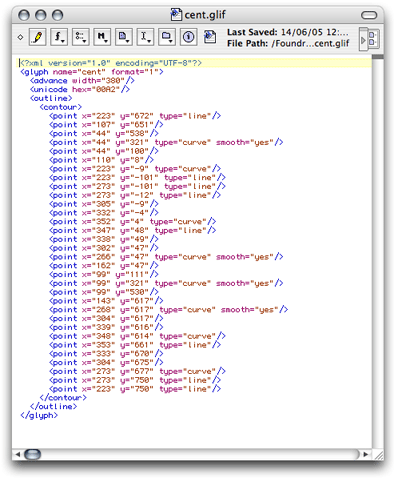Viewport: 394px width, 478px height.
Task: Click the unicode hex="00A2" line
Action: [x=80, y=89]
